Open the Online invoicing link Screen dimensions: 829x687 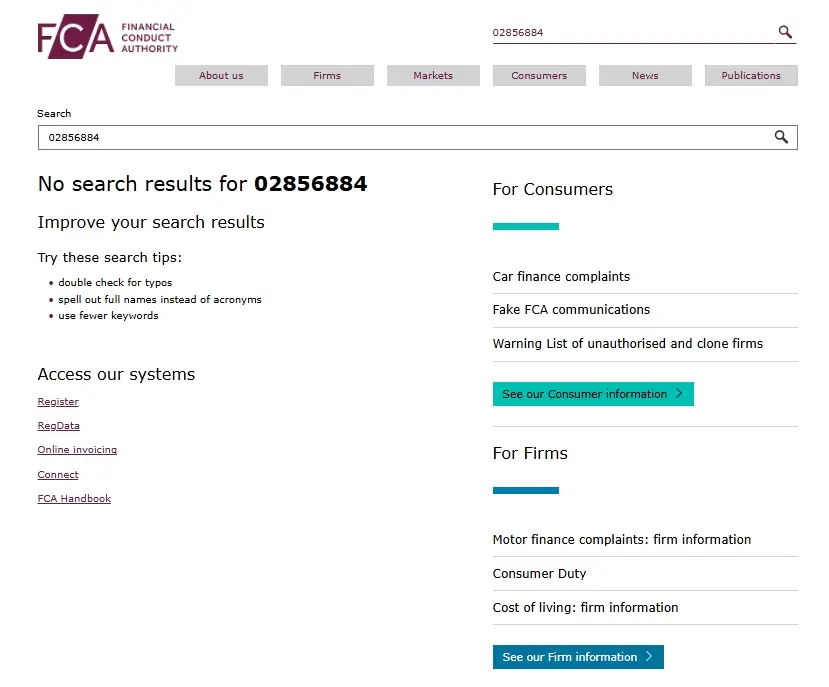point(77,450)
